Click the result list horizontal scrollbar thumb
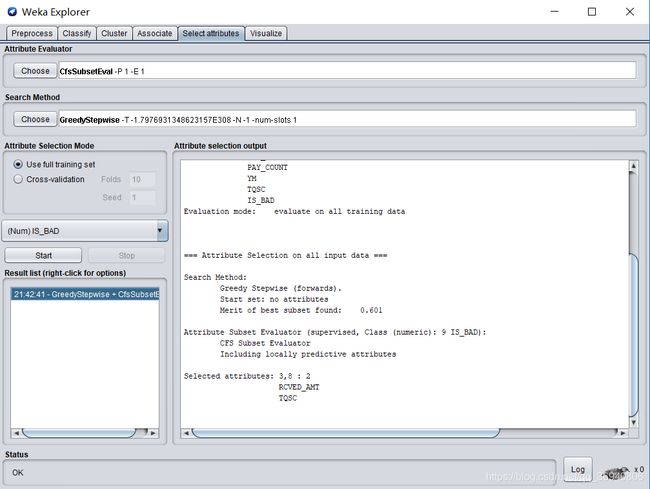This screenshot has height=489, width=650. tap(79, 433)
